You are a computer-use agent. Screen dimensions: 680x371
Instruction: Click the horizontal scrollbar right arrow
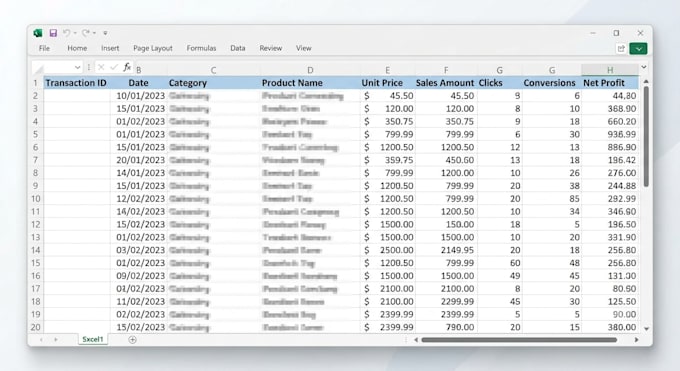coord(636,340)
